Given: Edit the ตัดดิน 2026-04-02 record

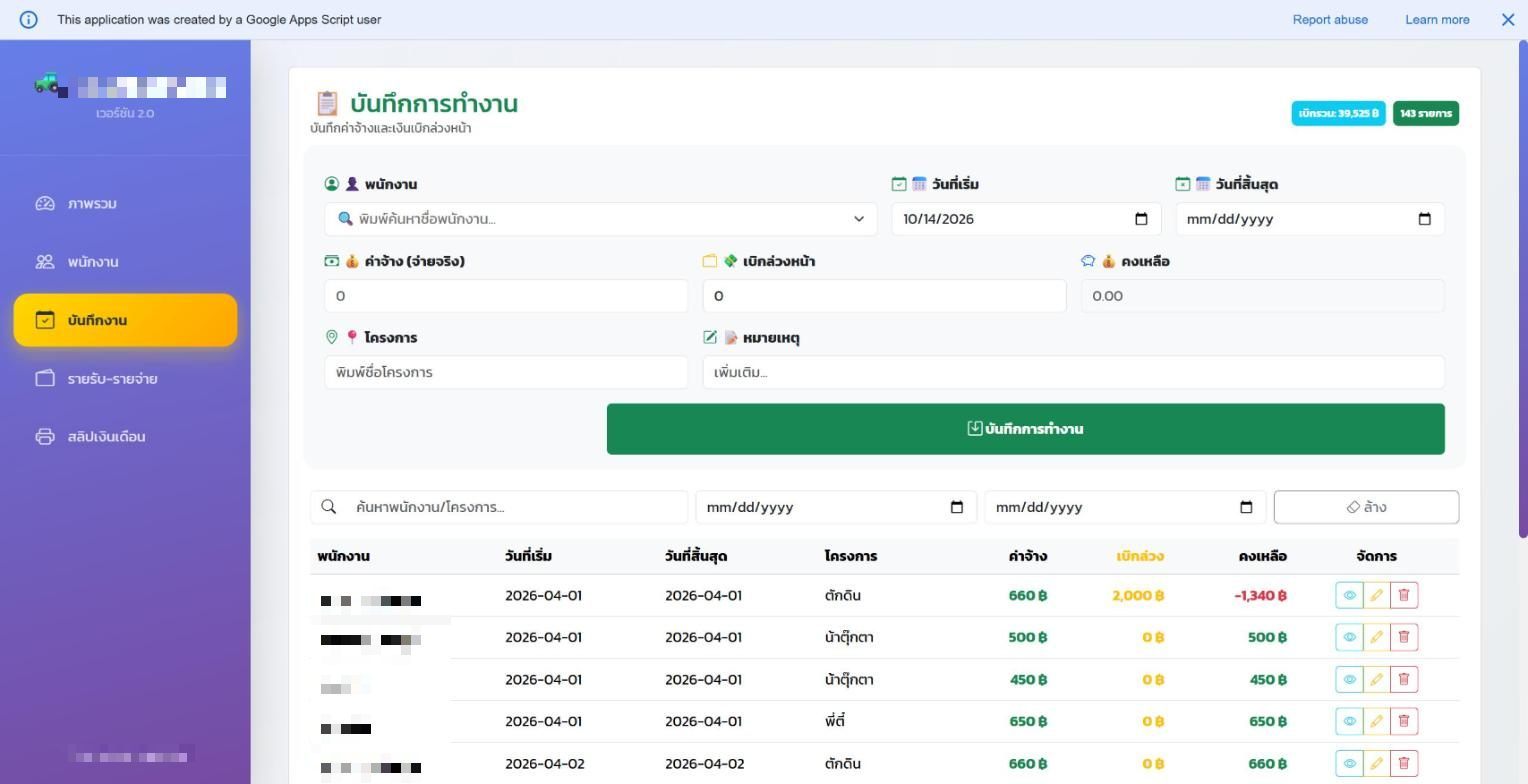Looking at the screenshot, I should click(x=1376, y=763).
